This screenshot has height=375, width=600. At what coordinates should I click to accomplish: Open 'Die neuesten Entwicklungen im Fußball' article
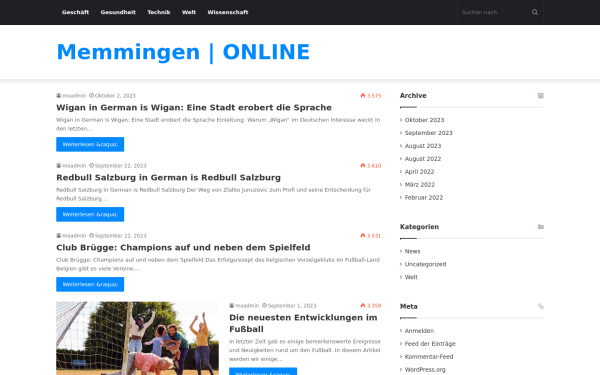tap(303, 323)
